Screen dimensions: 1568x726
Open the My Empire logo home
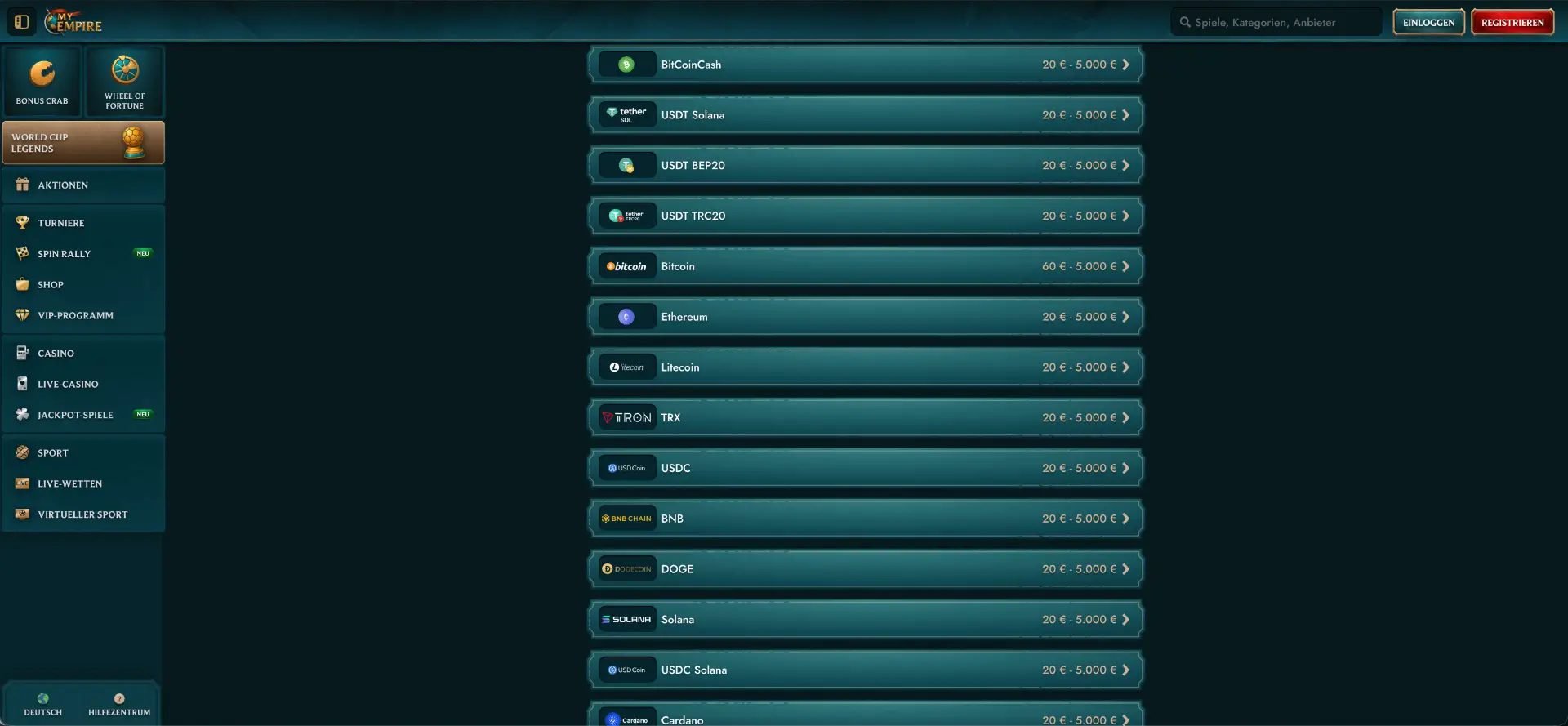(x=73, y=22)
